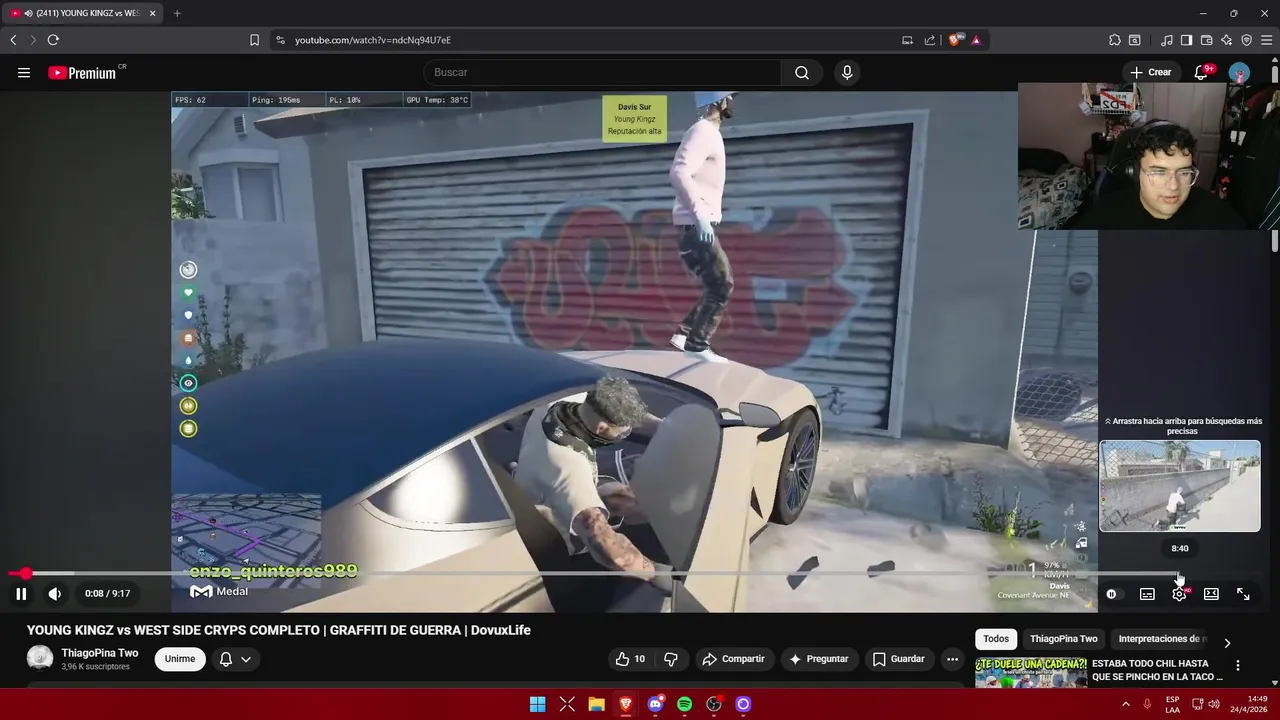Click the browser address bar URL
Viewport: 1280px width, 720px height.
pyautogui.click(x=372, y=40)
